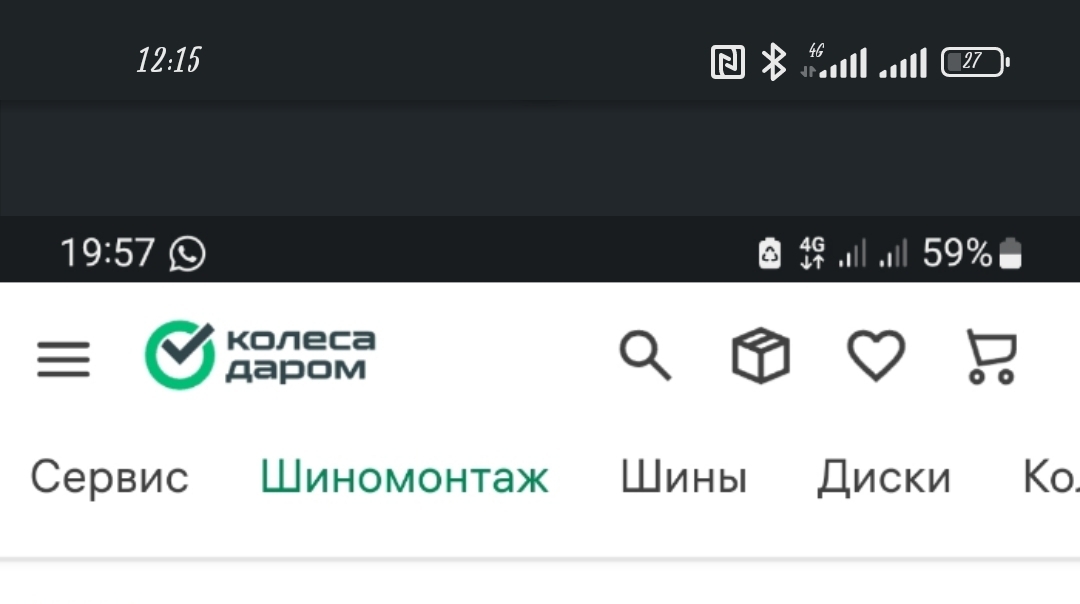Select the Шиномонтаж tab
This screenshot has width=1080, height=604.
coord(404,477)
